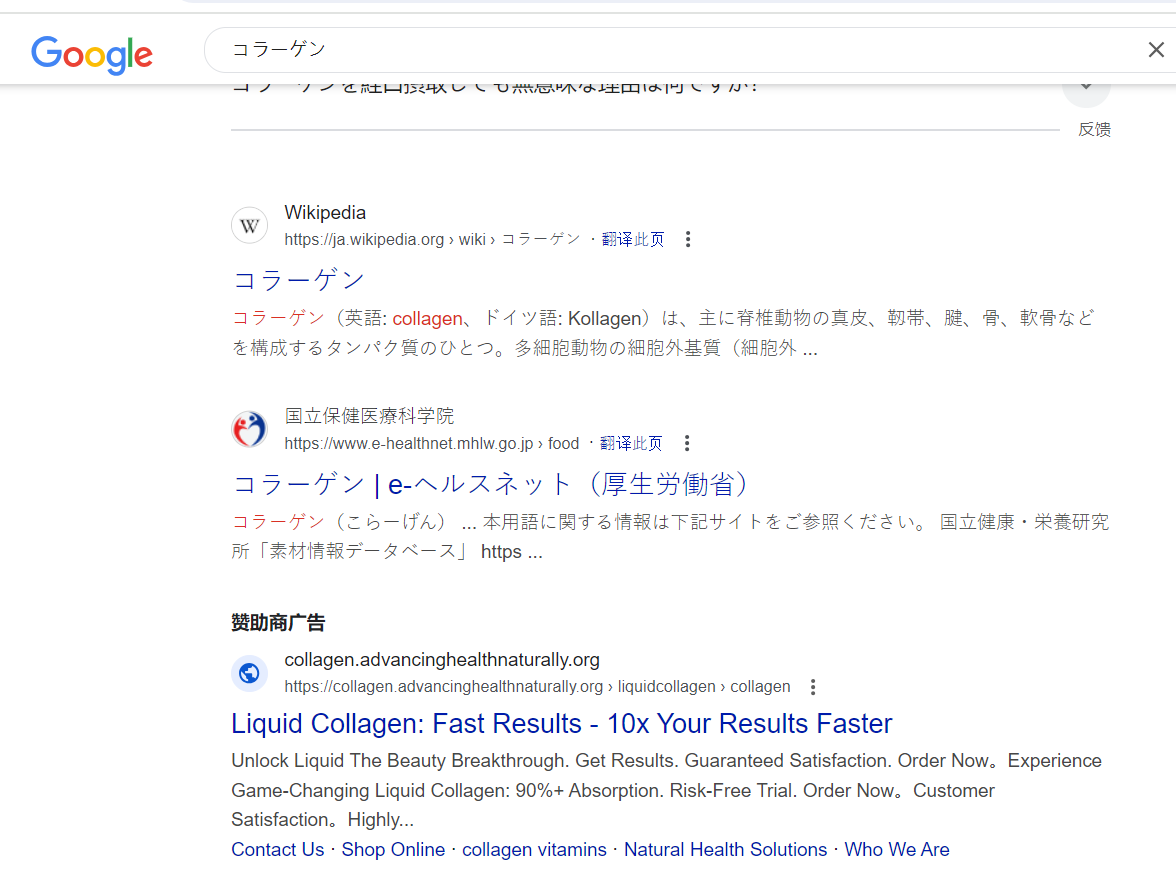Follow the collagen vitamins sitelink
The width and height of the screenshot is (1176, 873).
(x=534, y=850)
